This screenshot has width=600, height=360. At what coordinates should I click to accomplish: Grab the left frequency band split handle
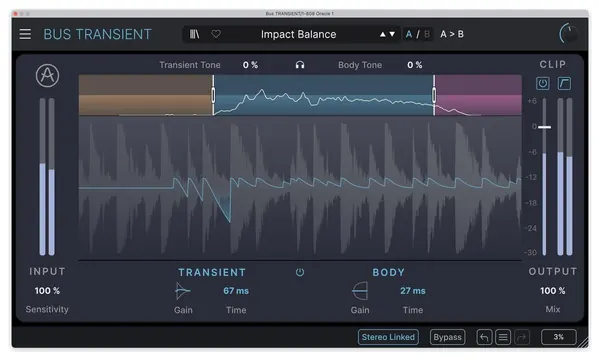pyautogui.click(x=213, y=95)
